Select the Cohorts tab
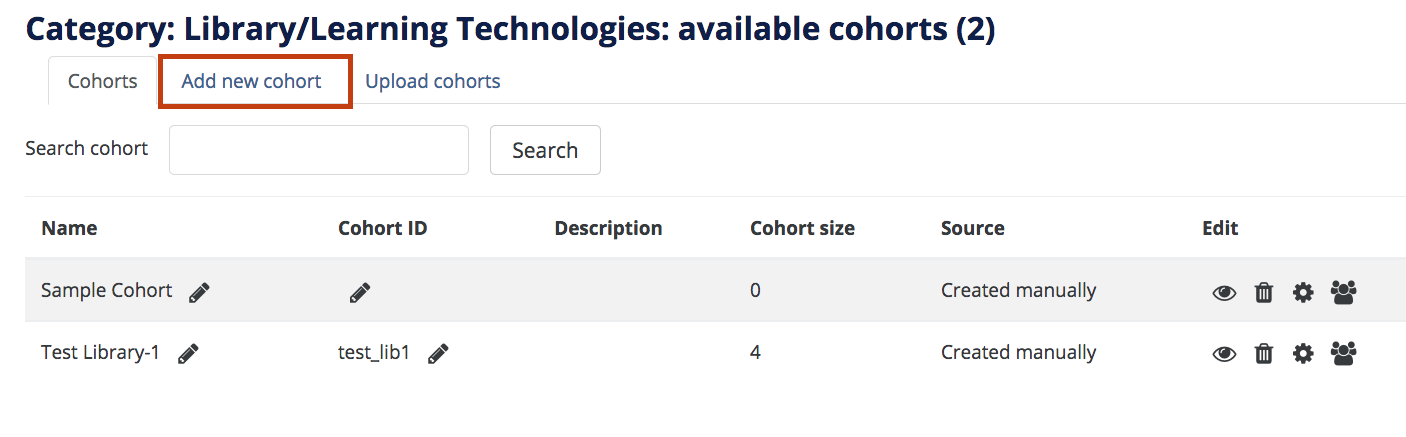 pos(103,82)
